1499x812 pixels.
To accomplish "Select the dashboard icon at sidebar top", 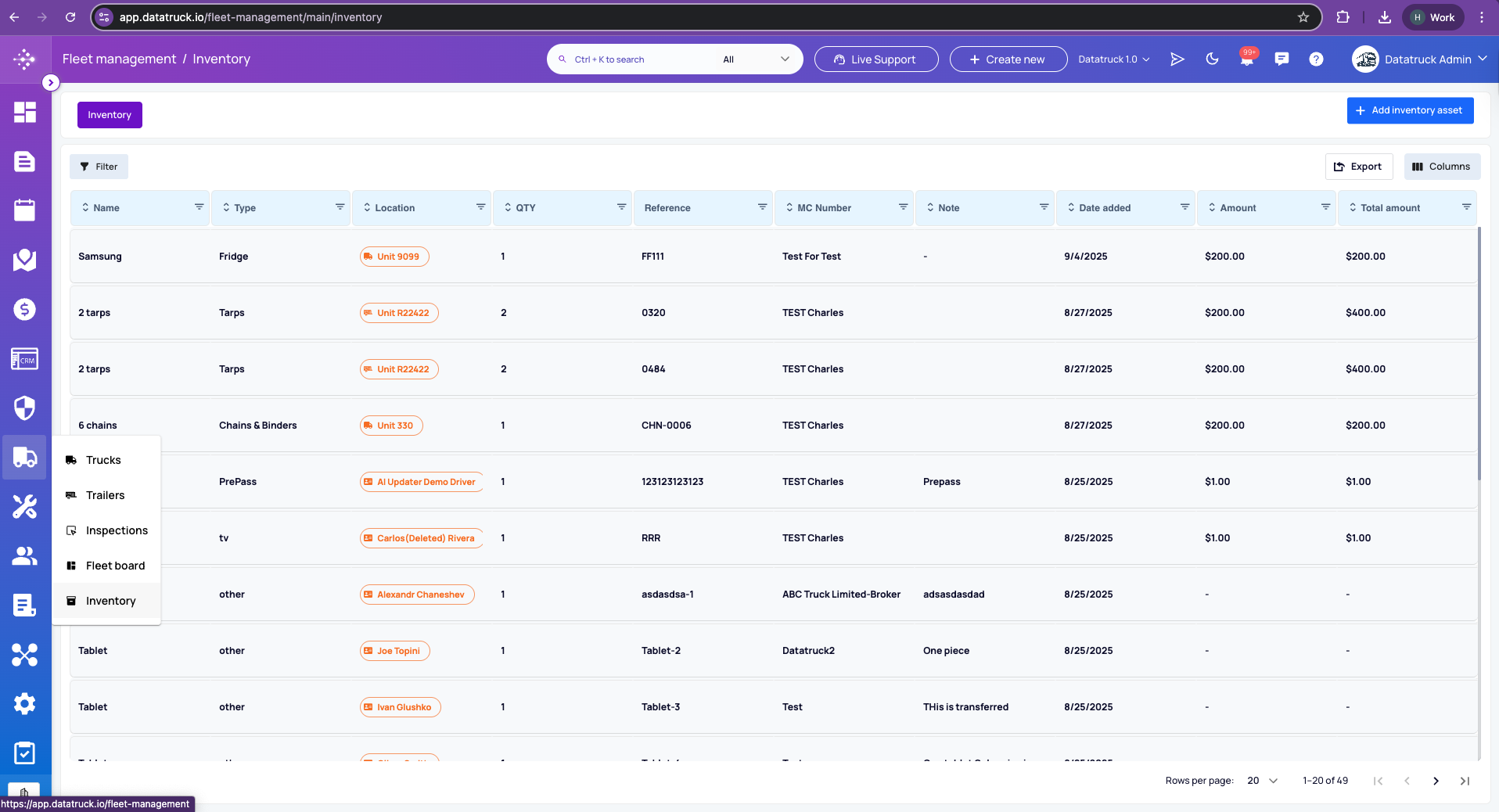I will (x=24, y=113).
